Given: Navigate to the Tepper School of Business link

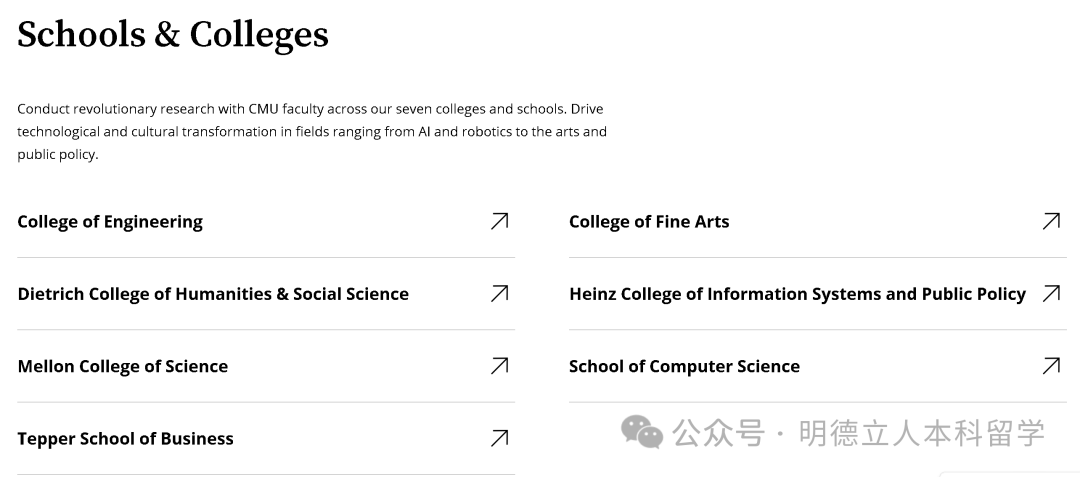Looking at the screenshot, I should 125,439.
